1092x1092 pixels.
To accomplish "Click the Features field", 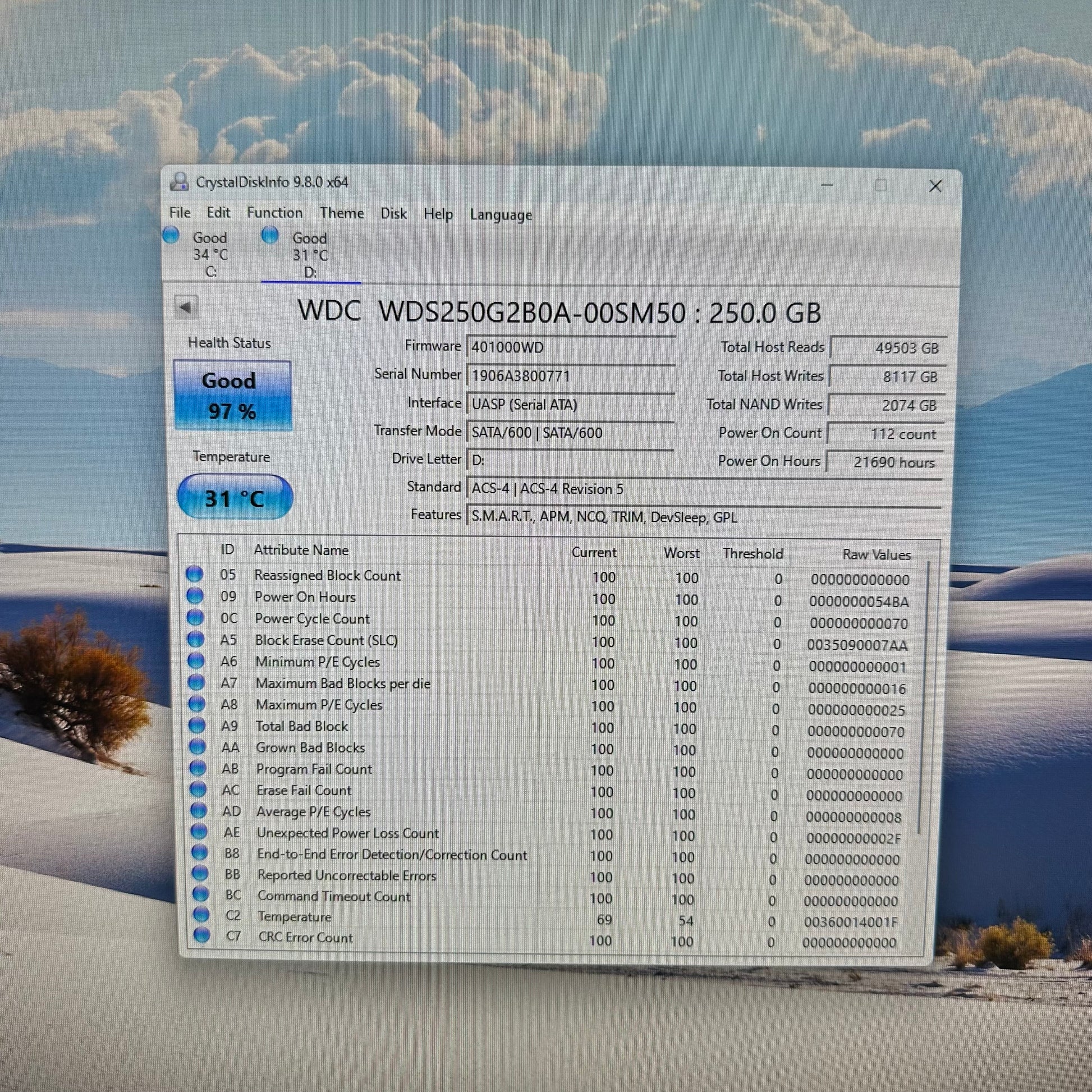I will 704,517.
